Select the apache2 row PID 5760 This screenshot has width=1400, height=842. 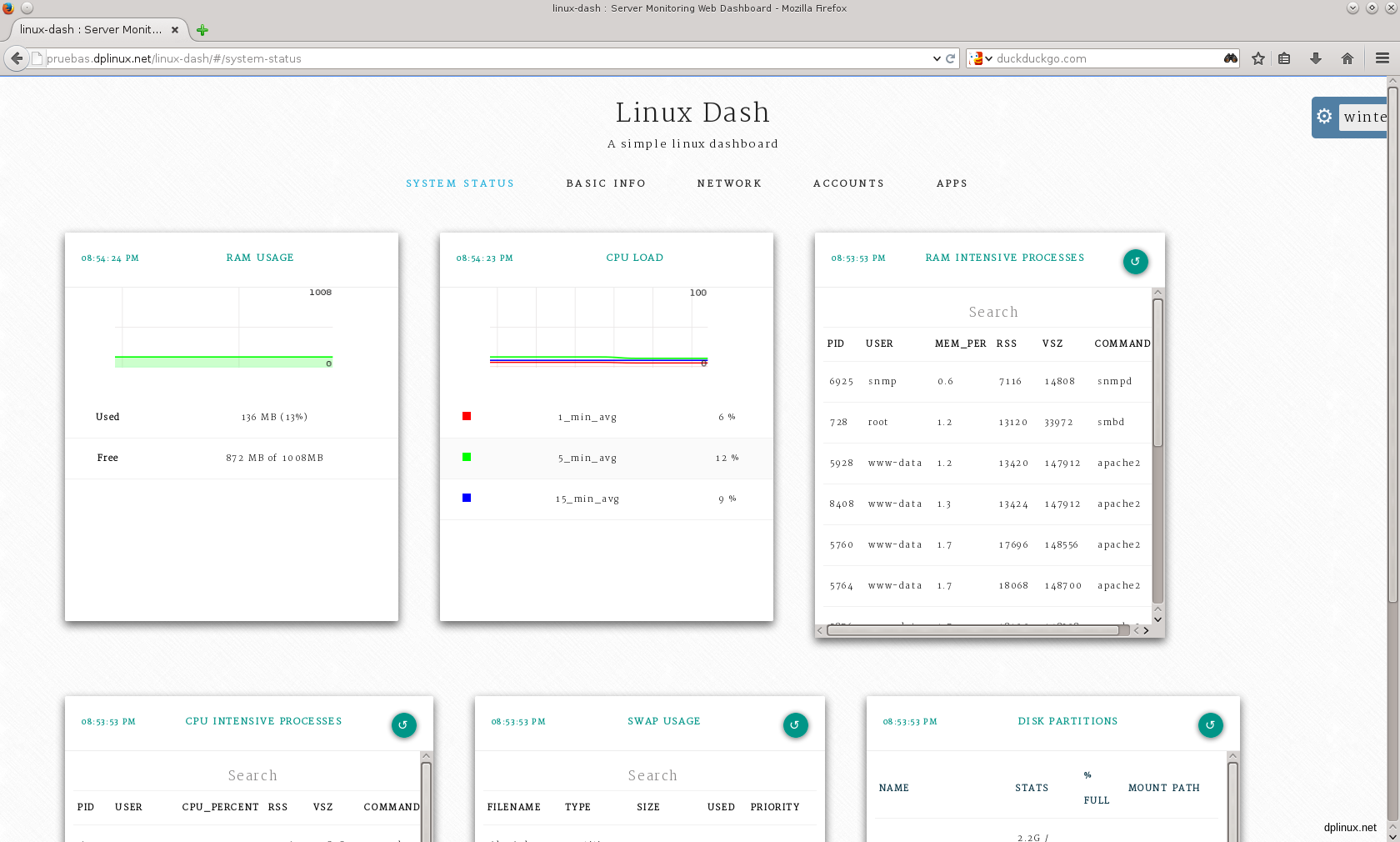pyautogui.click(x=987, y=545)
